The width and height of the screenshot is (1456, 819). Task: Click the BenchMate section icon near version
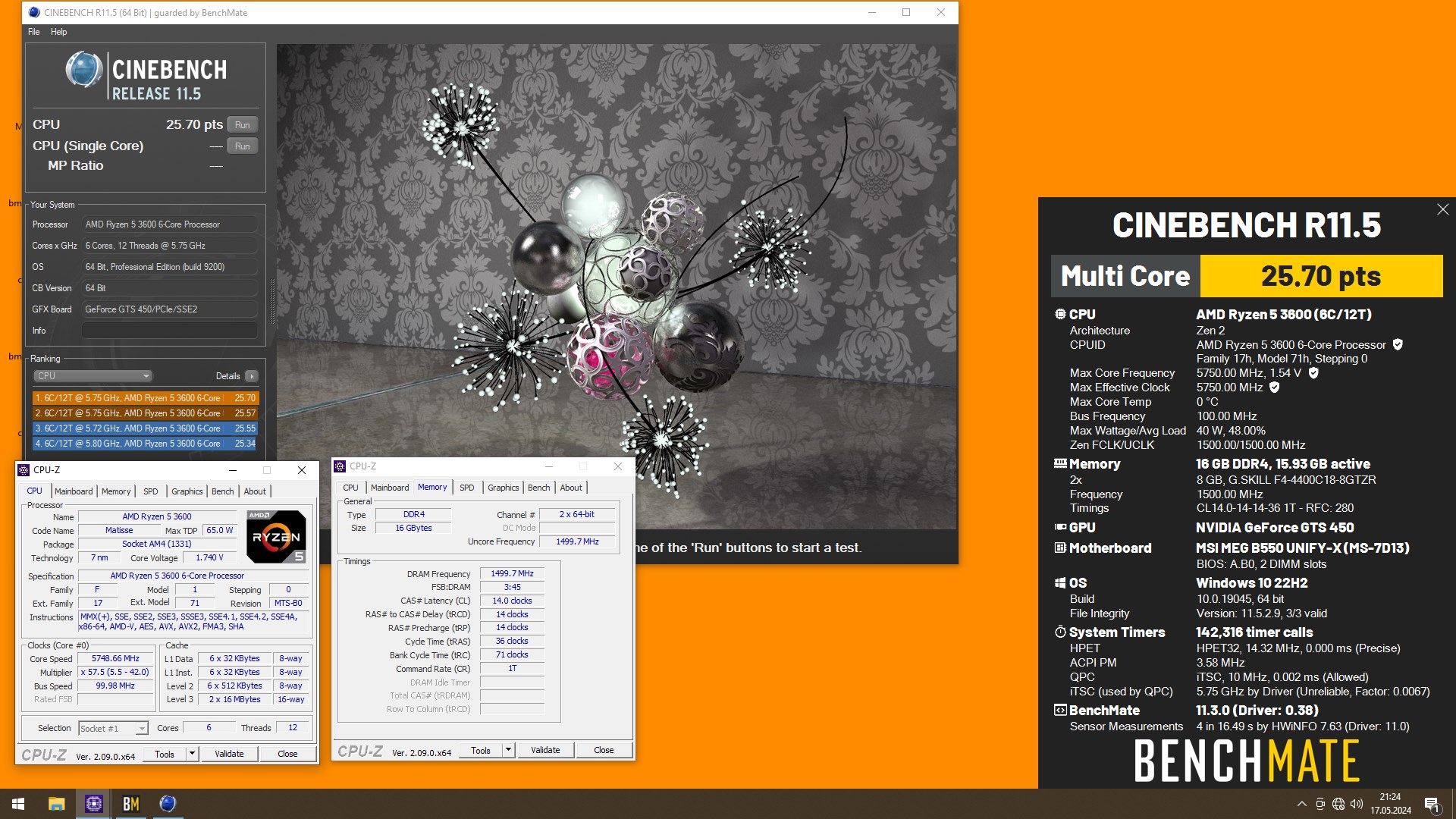pos(1060,710)
